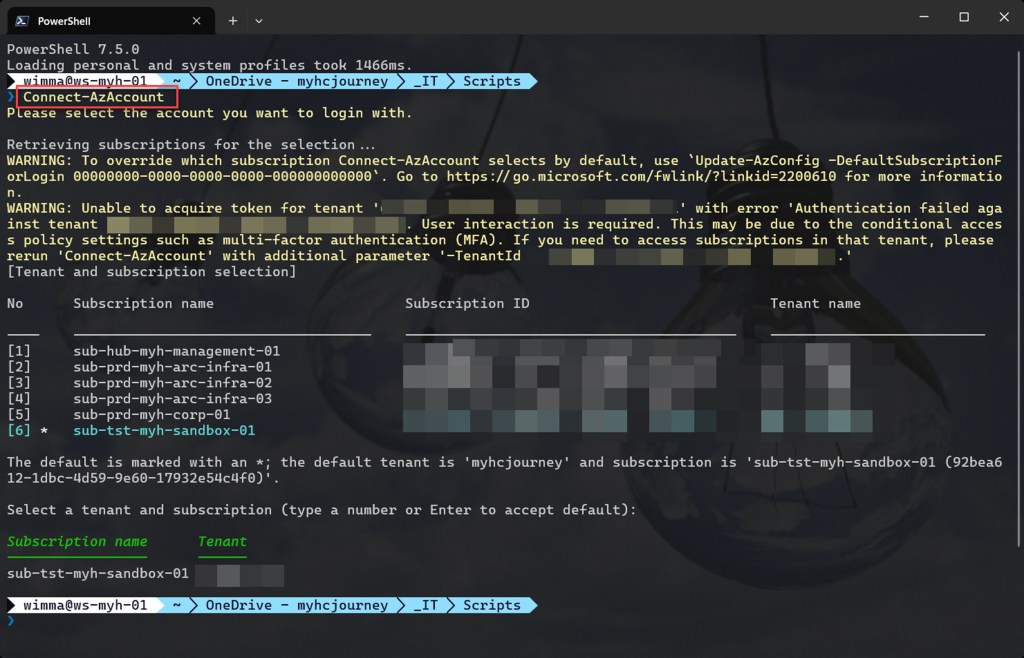The width and height of the screenshot is (1024, 658).
Task: Pick the sub-prd-myh-arc-infra-03 entry
Action: tap(172, 399)
